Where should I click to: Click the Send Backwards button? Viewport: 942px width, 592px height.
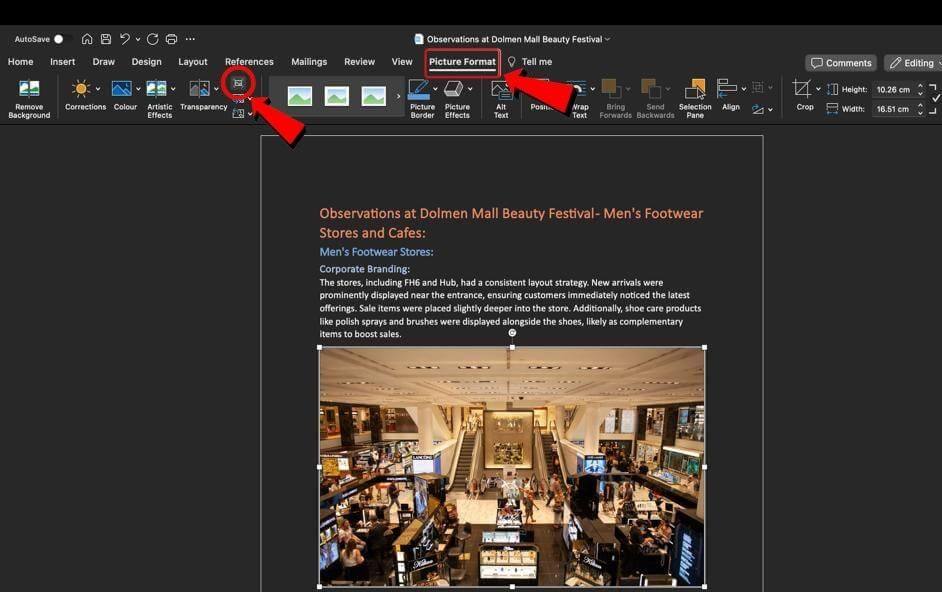655,97
